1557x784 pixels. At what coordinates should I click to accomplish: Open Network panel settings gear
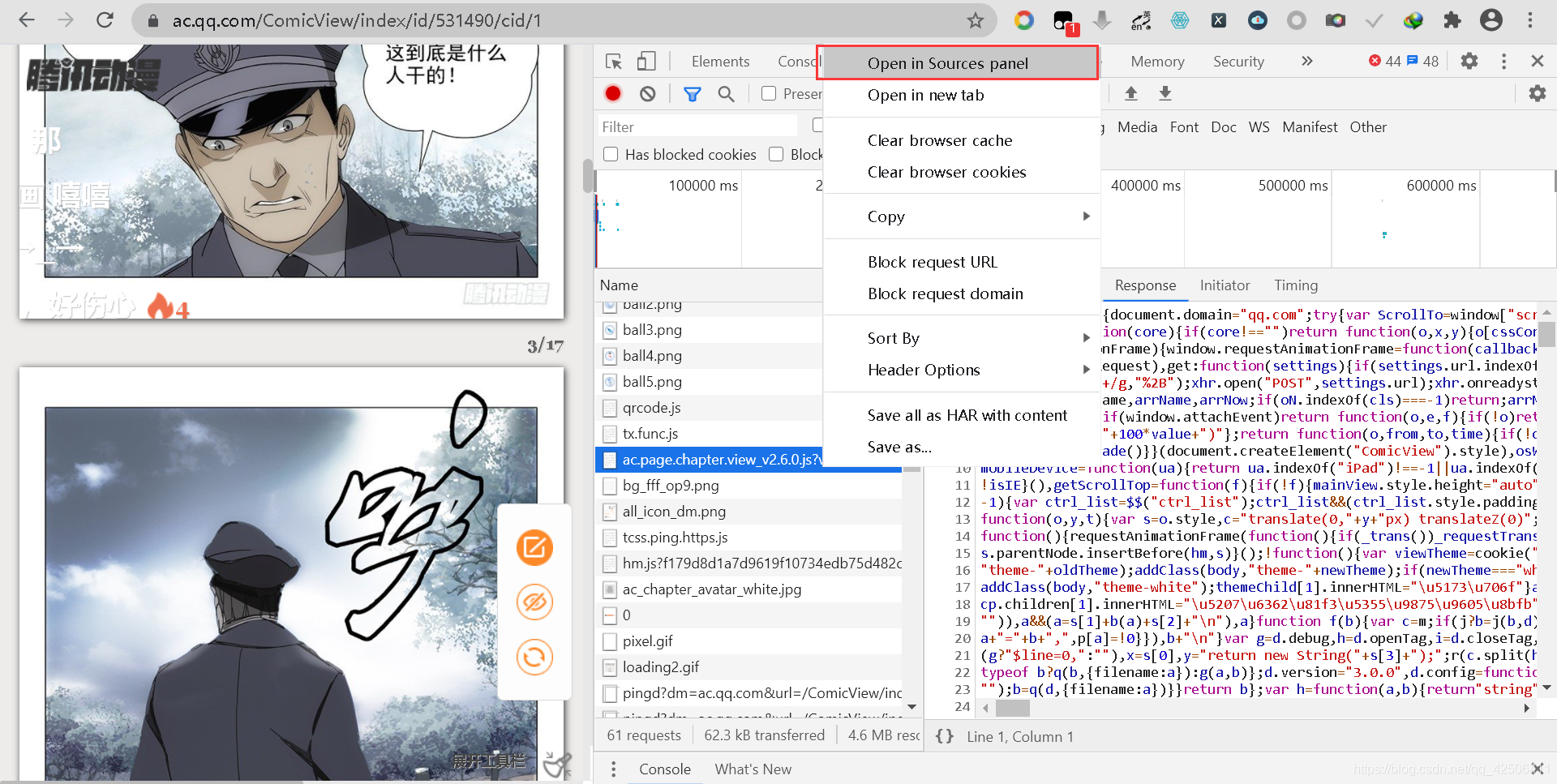(x=1538, y=94)
